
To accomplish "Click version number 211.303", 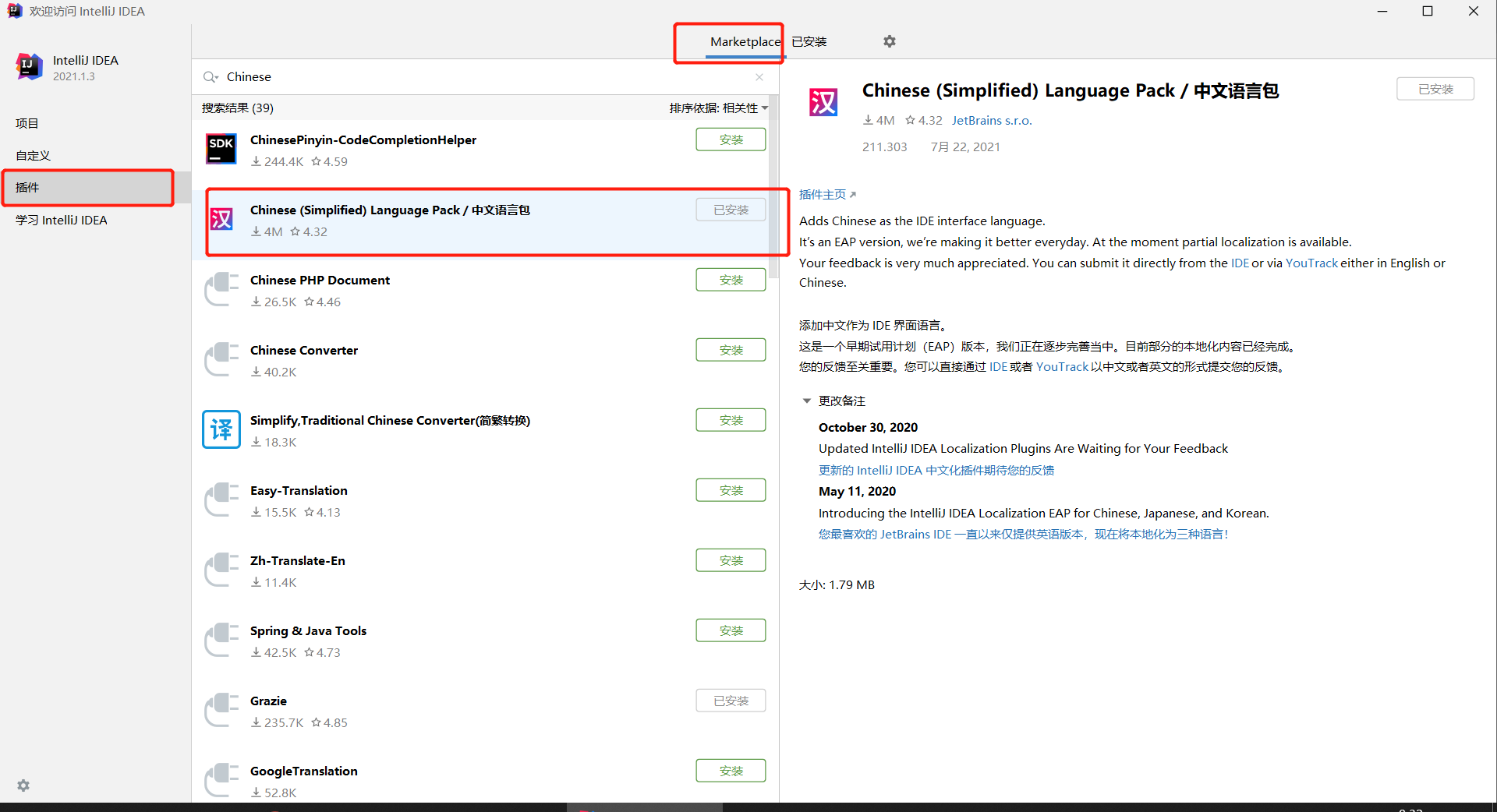I will coord(884,147).
